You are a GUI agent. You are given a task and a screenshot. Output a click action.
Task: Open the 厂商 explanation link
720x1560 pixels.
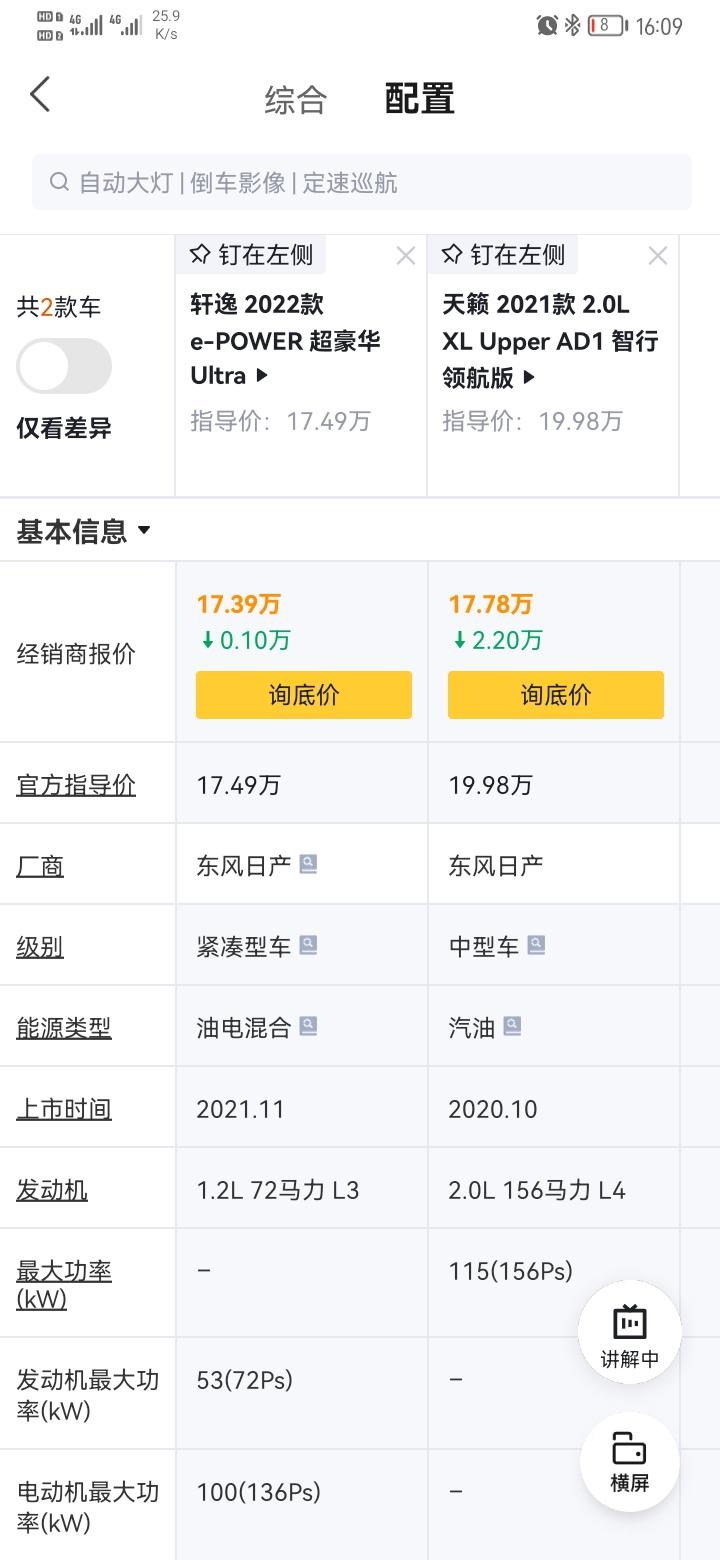click(x=40, y=866)
